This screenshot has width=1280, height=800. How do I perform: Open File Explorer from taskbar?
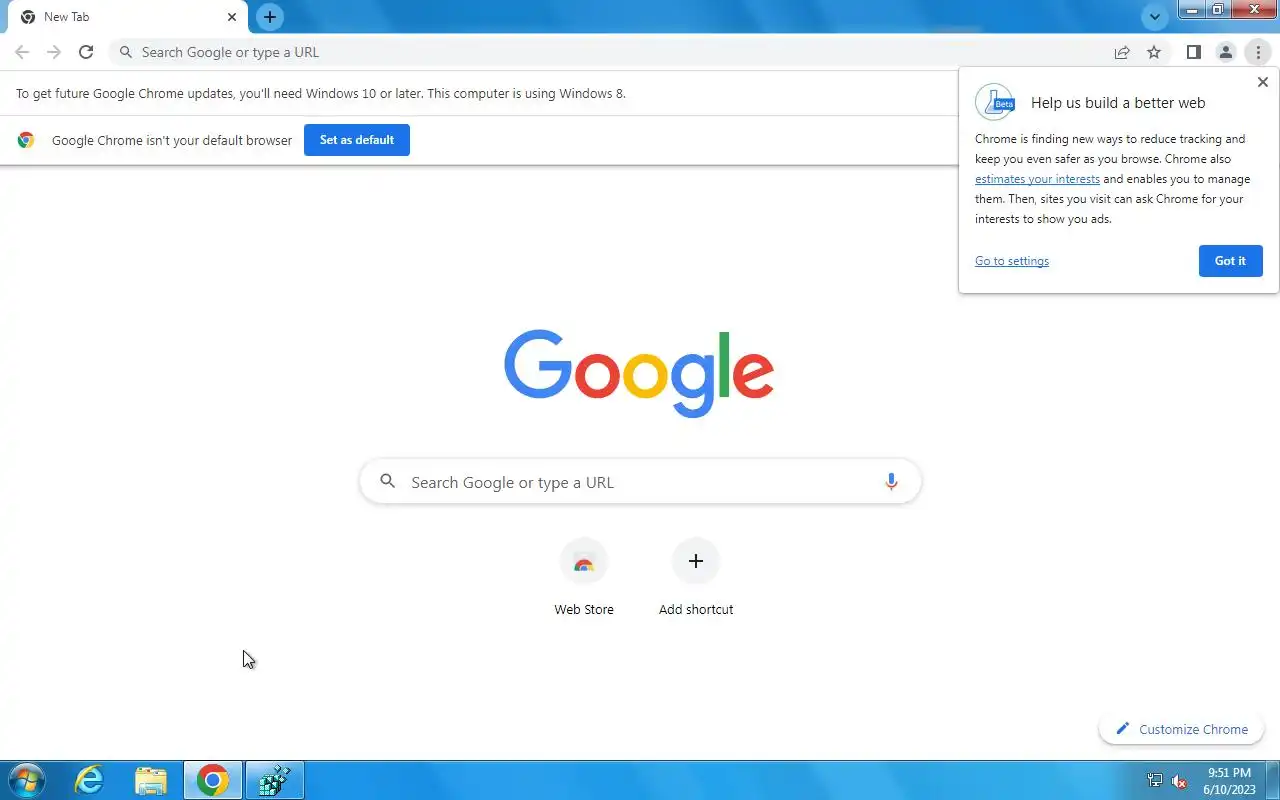pyautogui.click(x=151, y=780)
